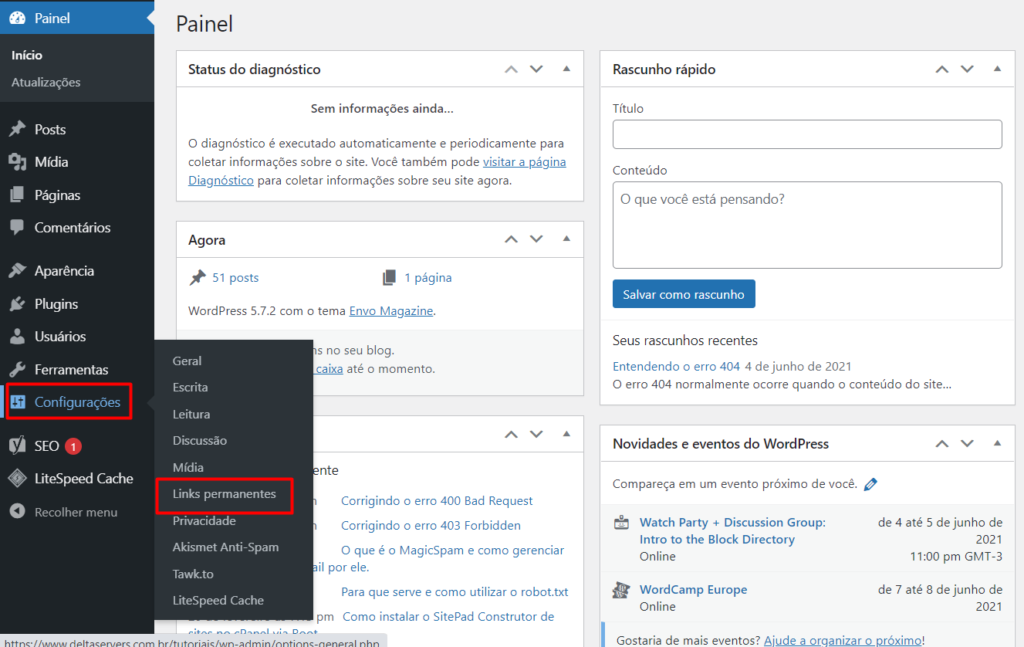Screen dimensions: 1024x647
Task: Click the Aparência paintbrush icon
Action: tap(17, 271)
